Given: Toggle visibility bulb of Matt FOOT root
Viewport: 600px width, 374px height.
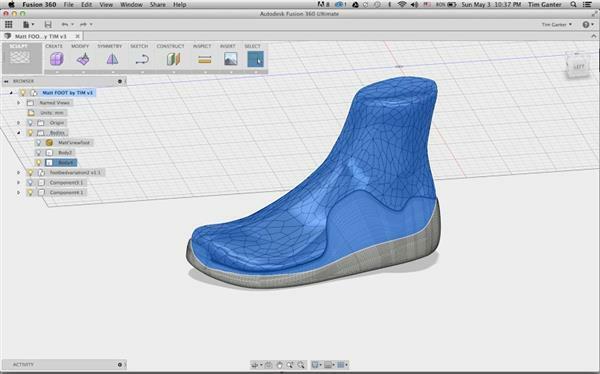Looking at the screenshot, I should pos(23,93).
